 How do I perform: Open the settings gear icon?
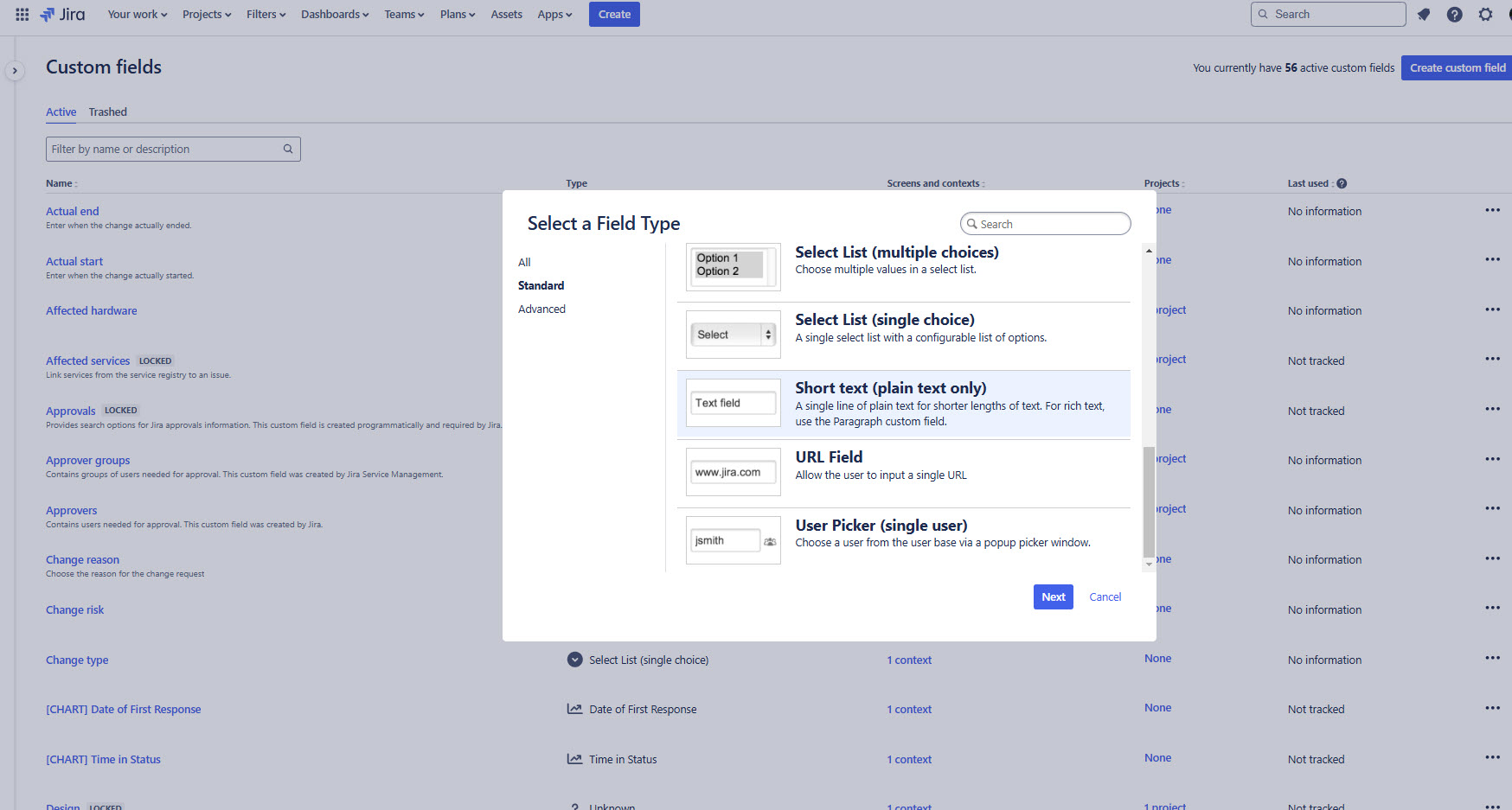coord(1486,14)
